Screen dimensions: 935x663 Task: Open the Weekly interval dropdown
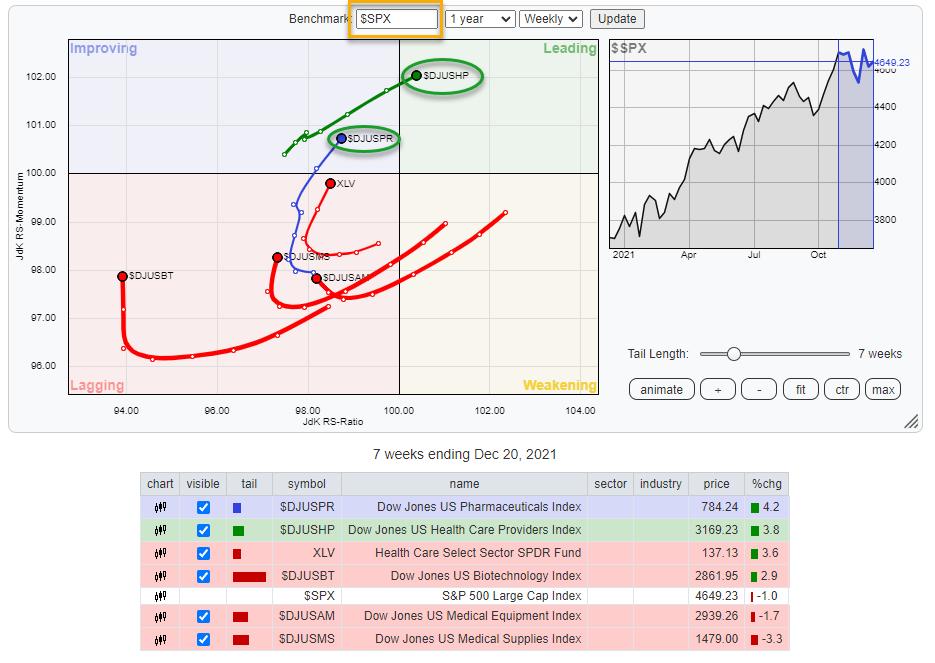tap(551, 19)
